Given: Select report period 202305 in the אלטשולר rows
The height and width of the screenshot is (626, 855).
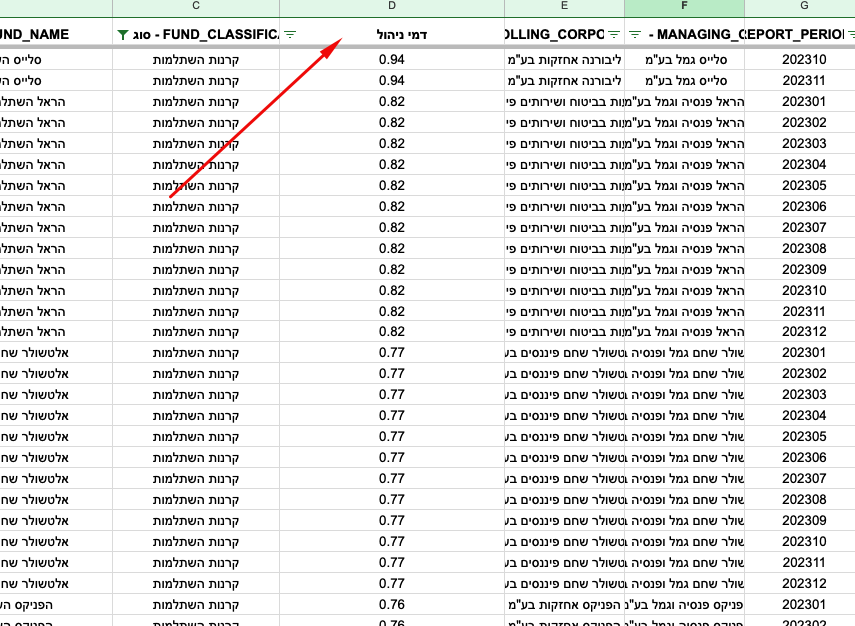Looking at the screenshot, I should point(800,437).
